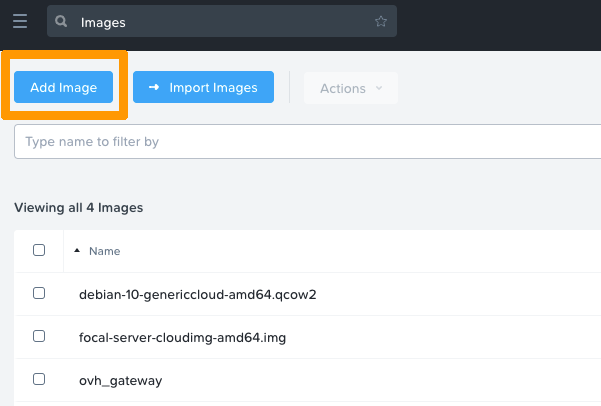
Task: Expand the Actions dropdown
Action: [350, 88]
